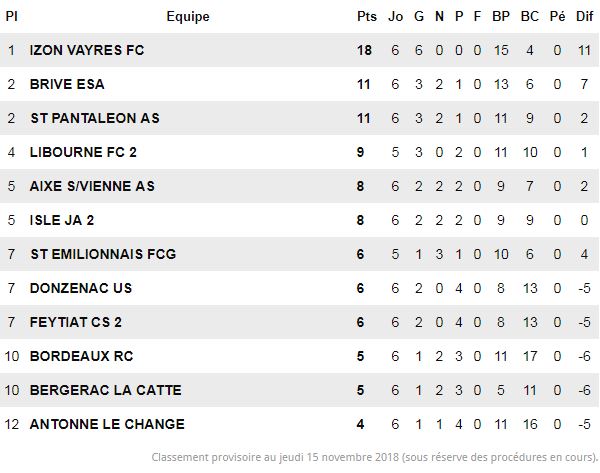600x473 pixels.
Task: Select FEYTIAT CS 2 in table
Action: click(76, 322)
